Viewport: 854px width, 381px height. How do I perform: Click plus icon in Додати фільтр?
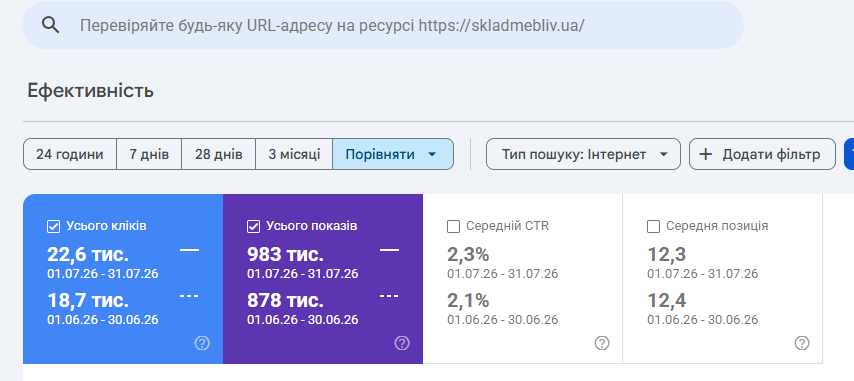pyautogui.click(x=705, y=155)
